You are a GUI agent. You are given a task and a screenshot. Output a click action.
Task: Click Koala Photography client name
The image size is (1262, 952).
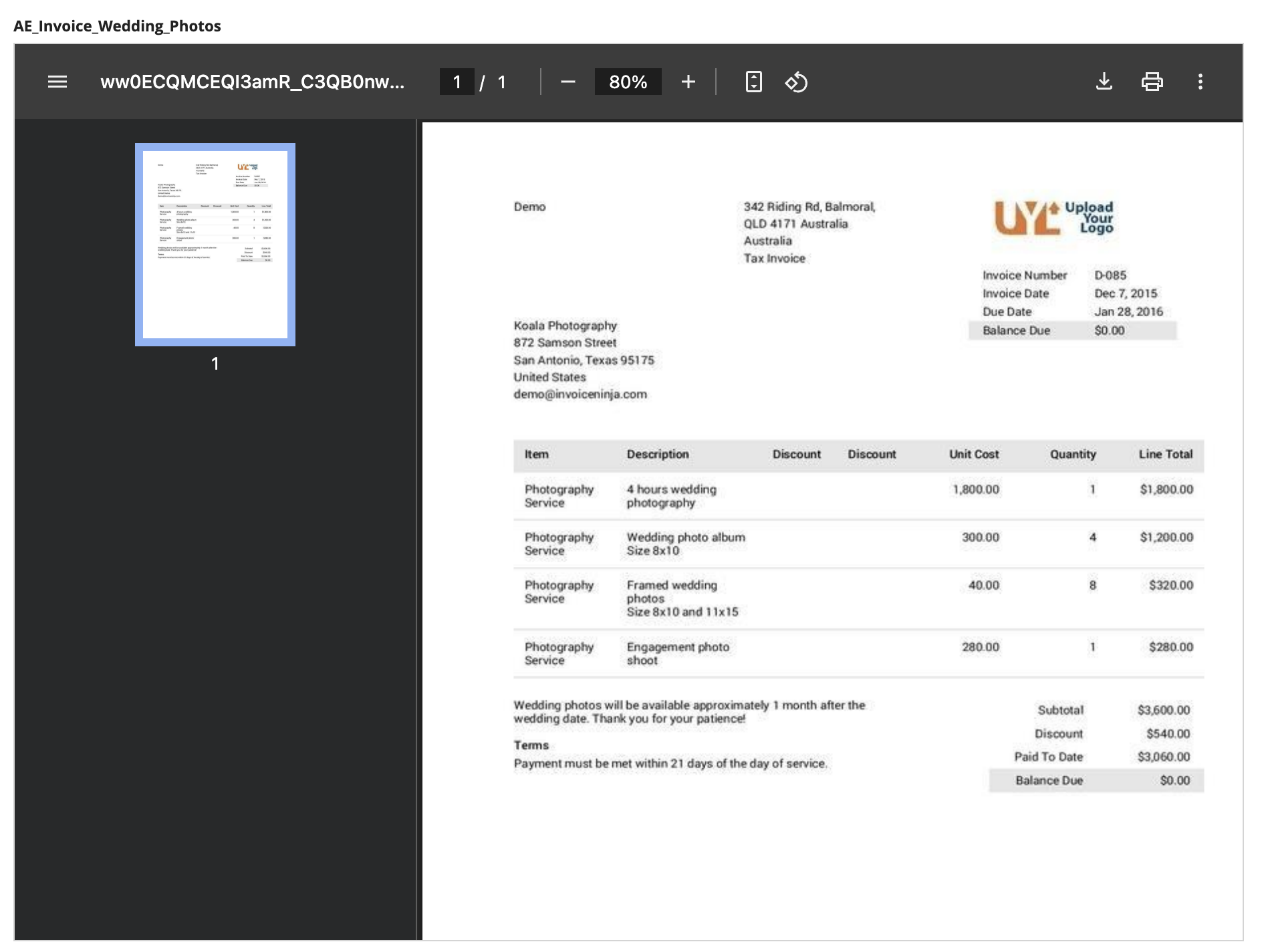tap(565, 326)
